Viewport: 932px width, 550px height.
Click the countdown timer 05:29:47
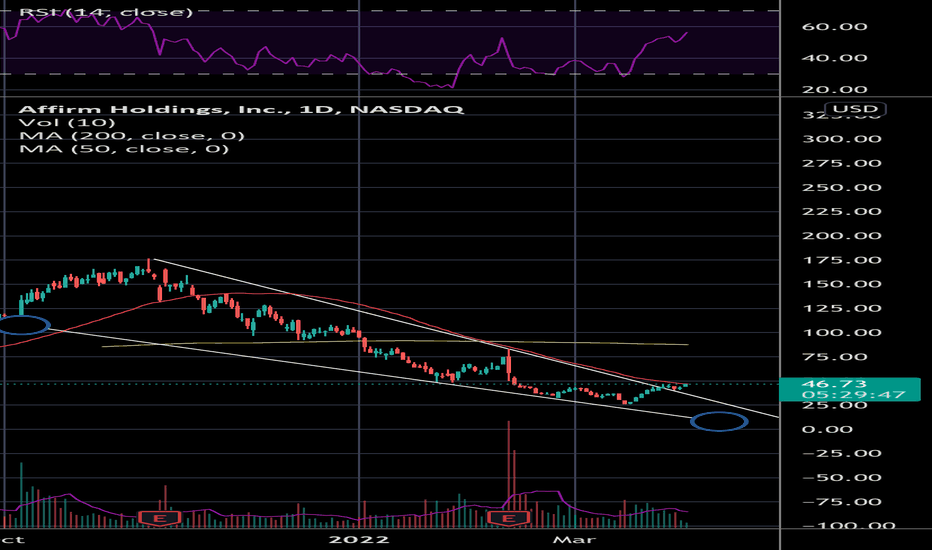[x=853, y=395]
